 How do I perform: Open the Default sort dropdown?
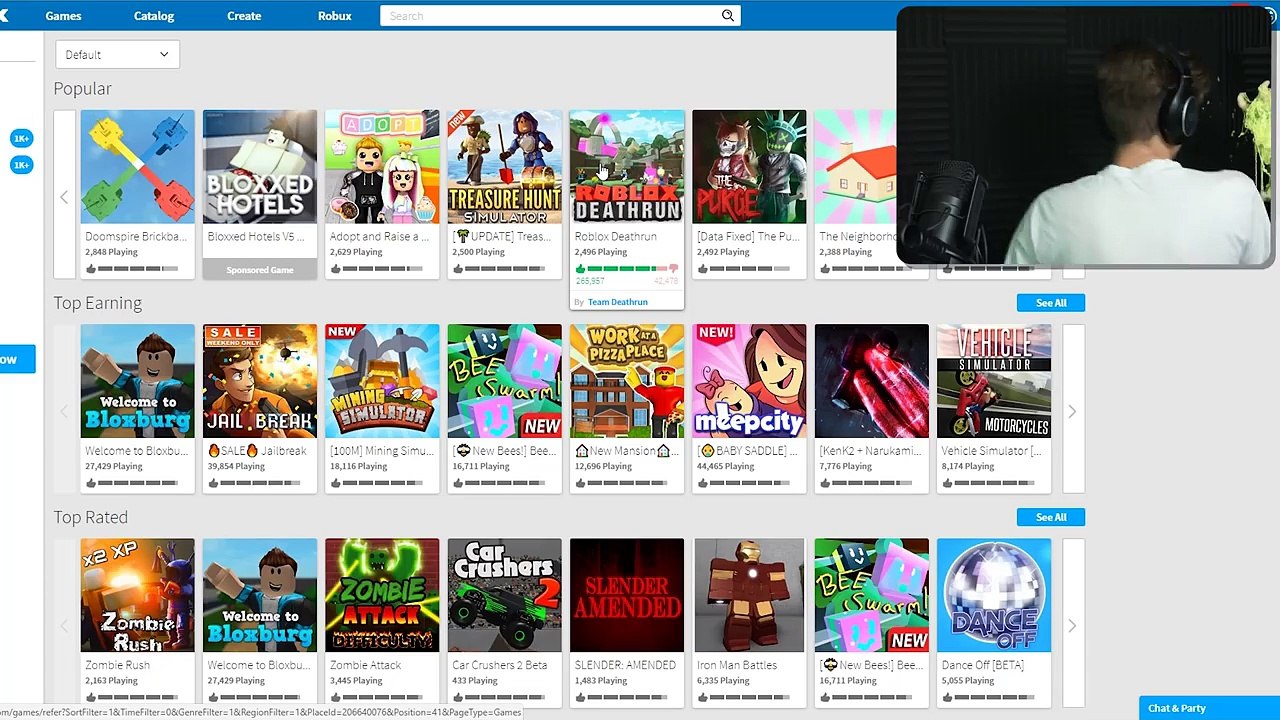click(117, 55)
